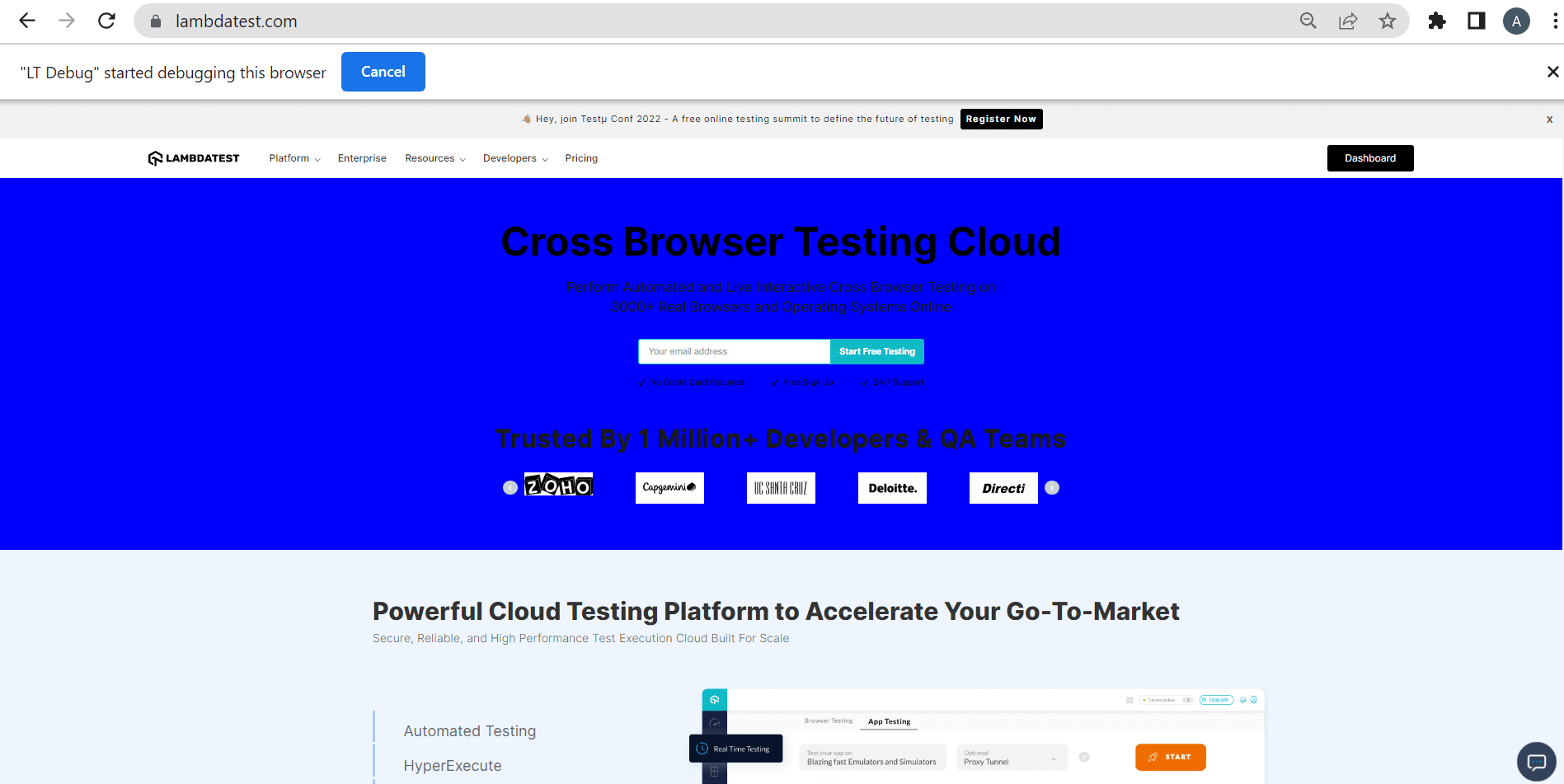The width and height of the screenshot is (1564, 784).
Task: Show previous customer logos in carousel
Action: pos(510,488)
